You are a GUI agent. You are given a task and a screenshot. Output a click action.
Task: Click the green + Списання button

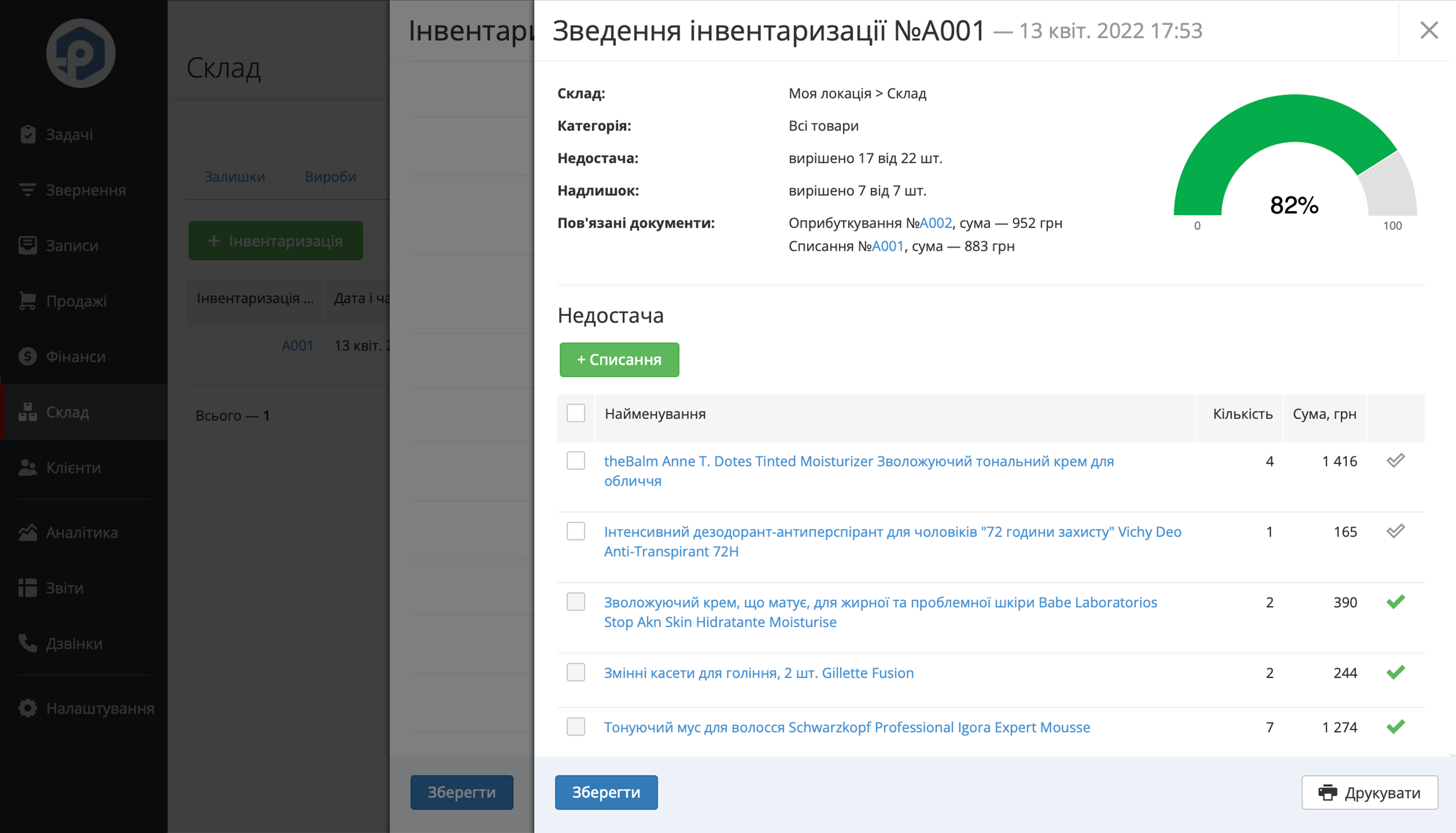point(619,360)
